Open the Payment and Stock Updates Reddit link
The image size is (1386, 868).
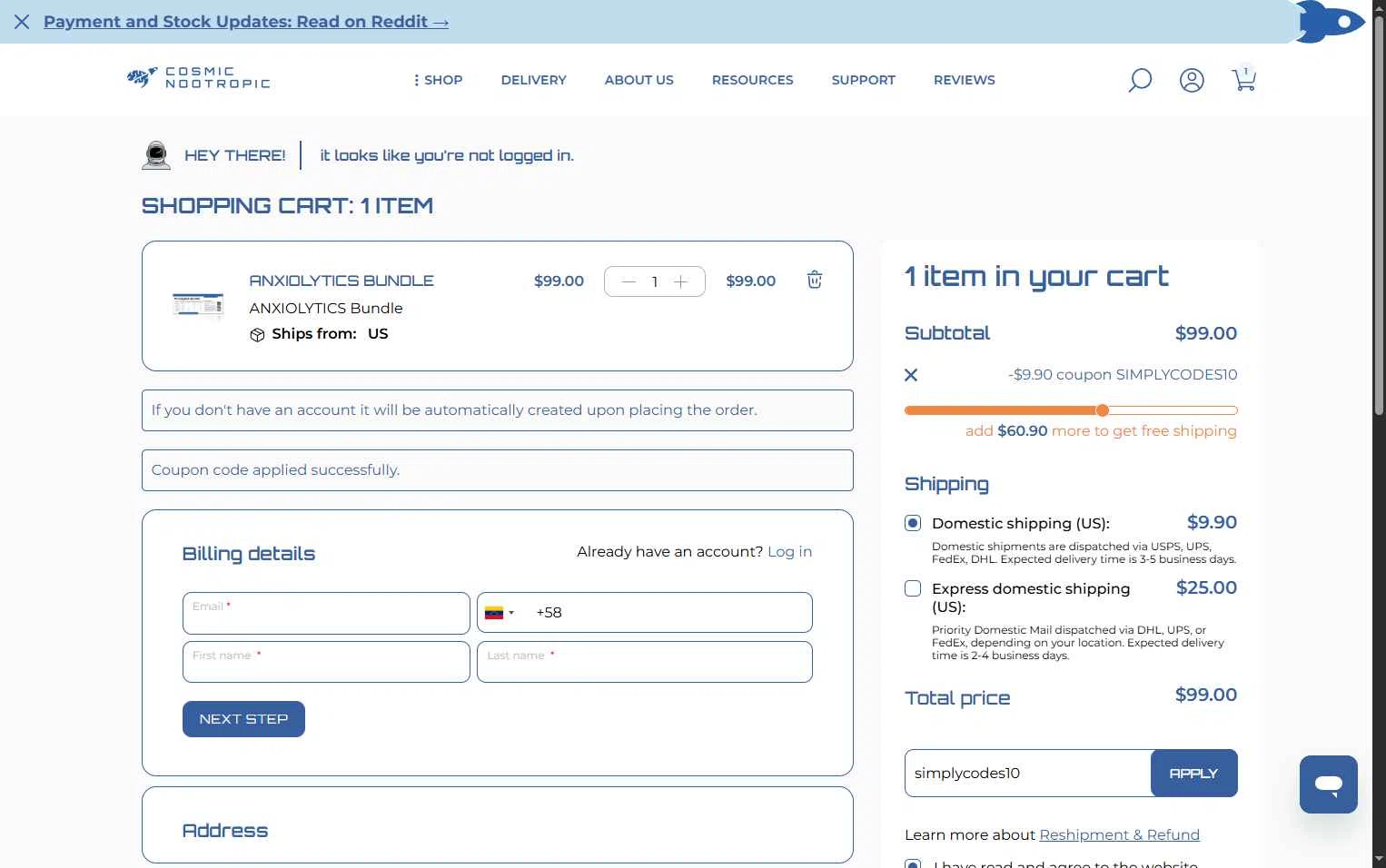[246, 22]
